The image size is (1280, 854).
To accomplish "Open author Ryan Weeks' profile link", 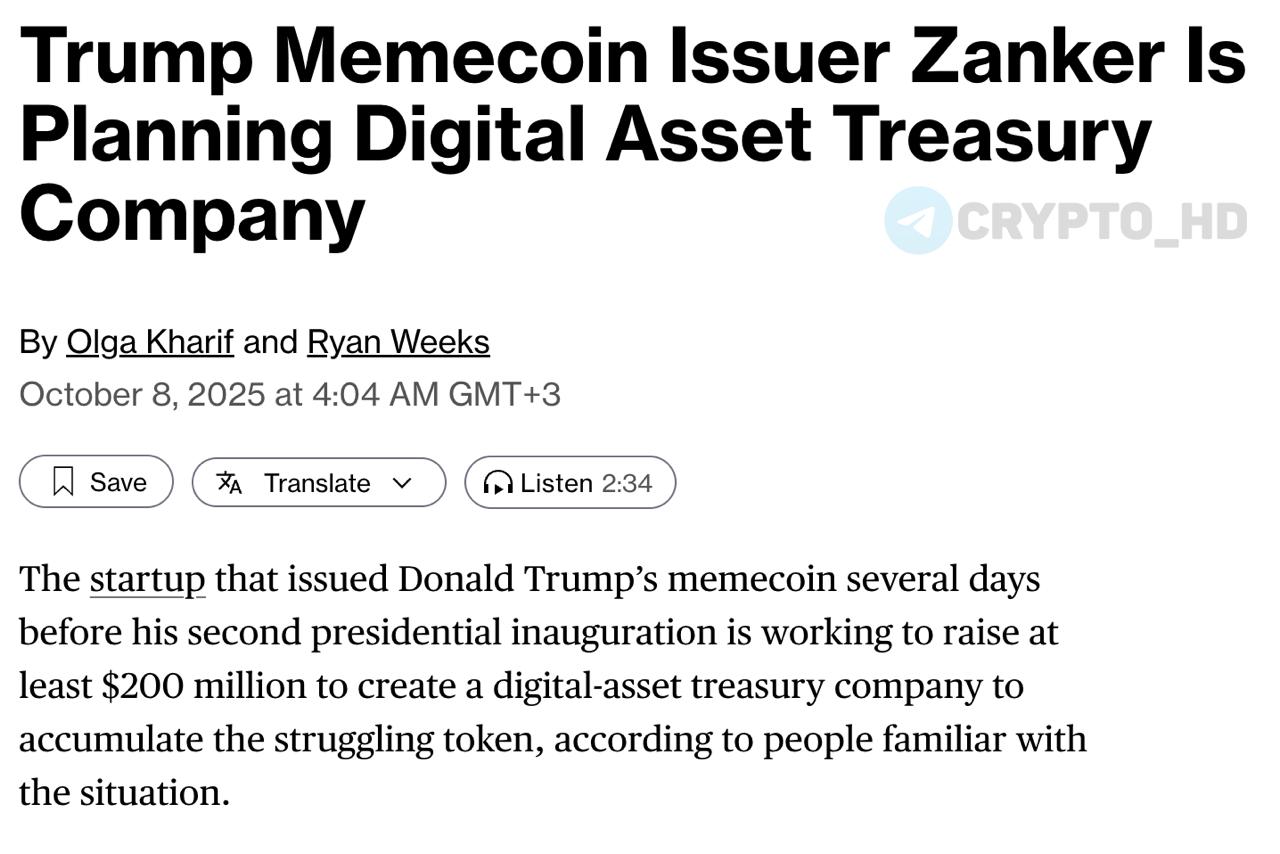I will pyautogui.click(x=398, y=342).
